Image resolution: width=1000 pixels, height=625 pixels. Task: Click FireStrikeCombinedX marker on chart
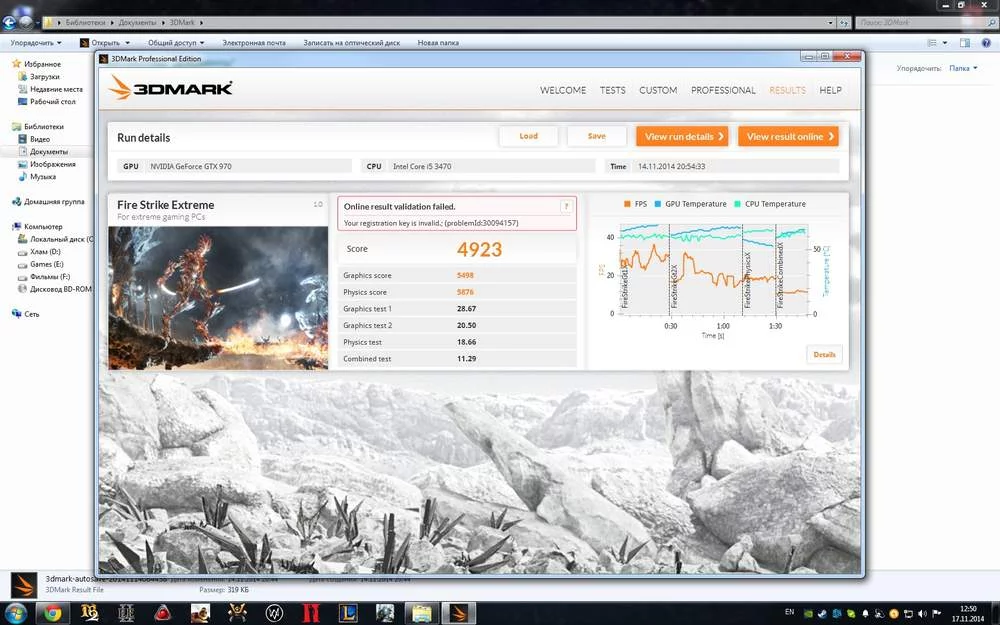[780, 276]
